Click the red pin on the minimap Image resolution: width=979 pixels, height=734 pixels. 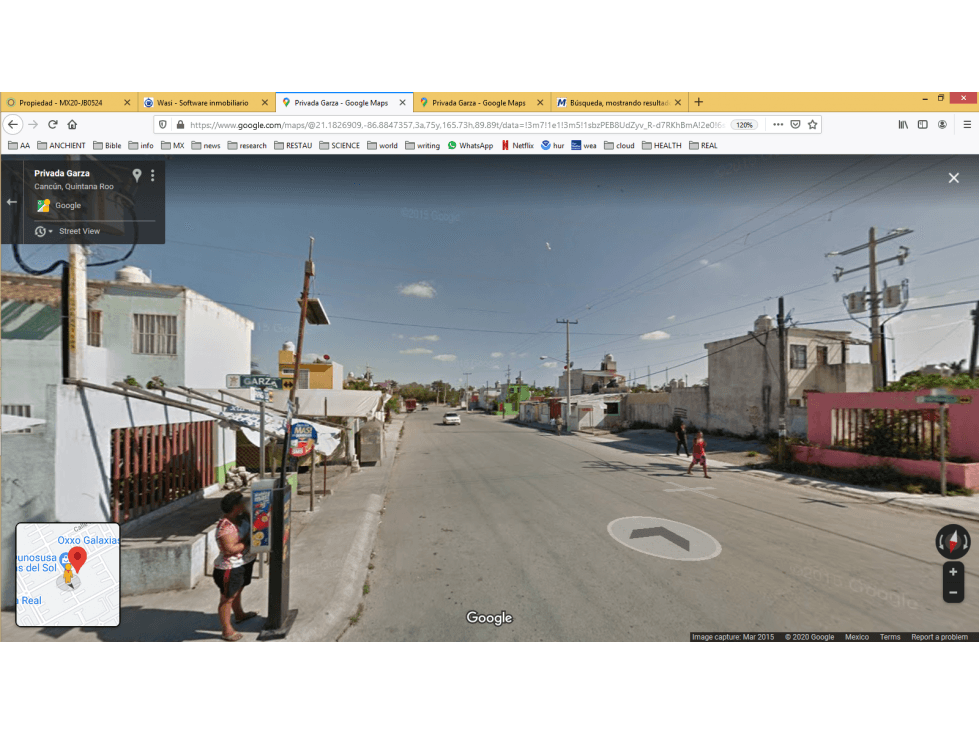[x=77, y=558]
